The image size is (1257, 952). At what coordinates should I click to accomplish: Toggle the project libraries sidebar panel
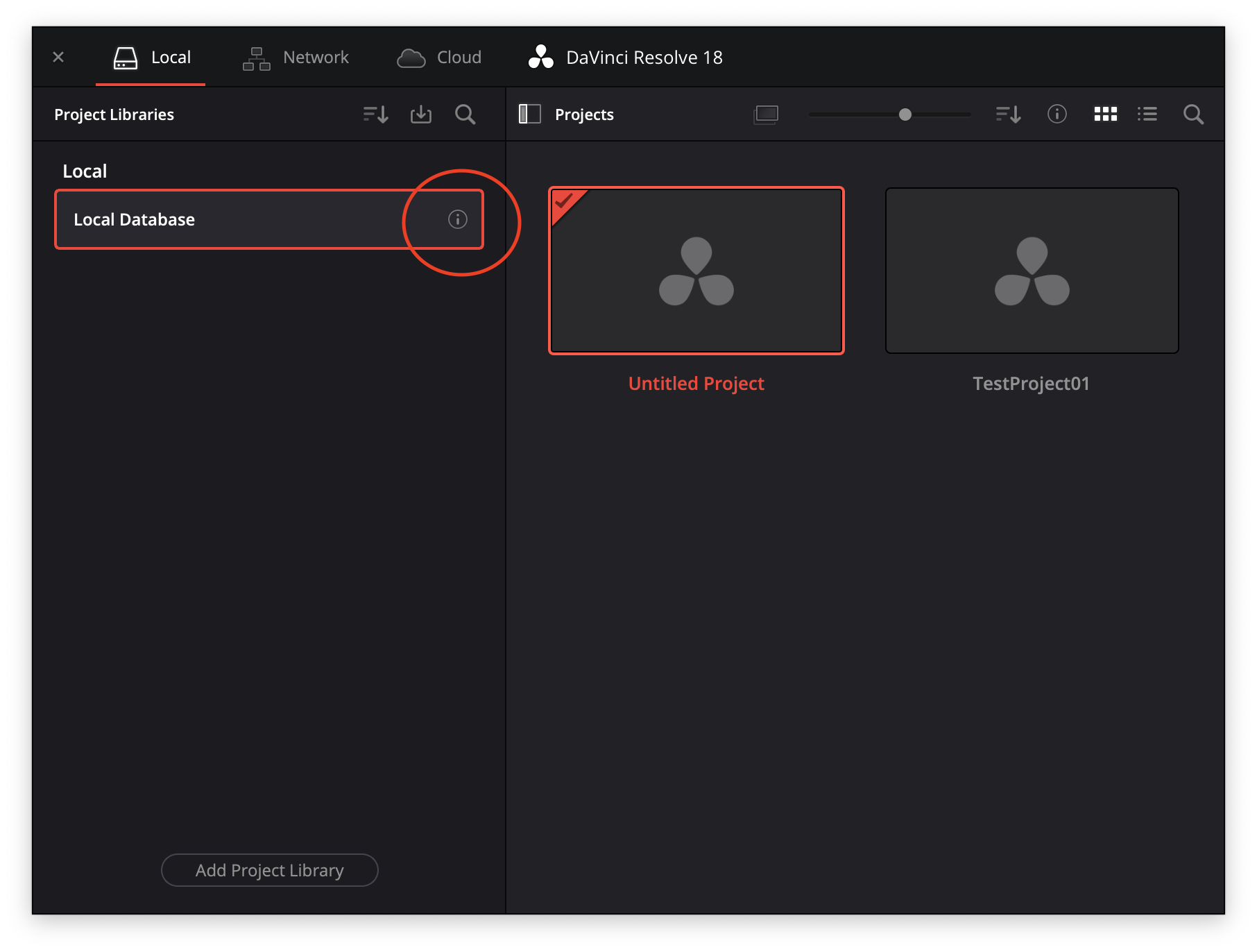coord(530,114)
